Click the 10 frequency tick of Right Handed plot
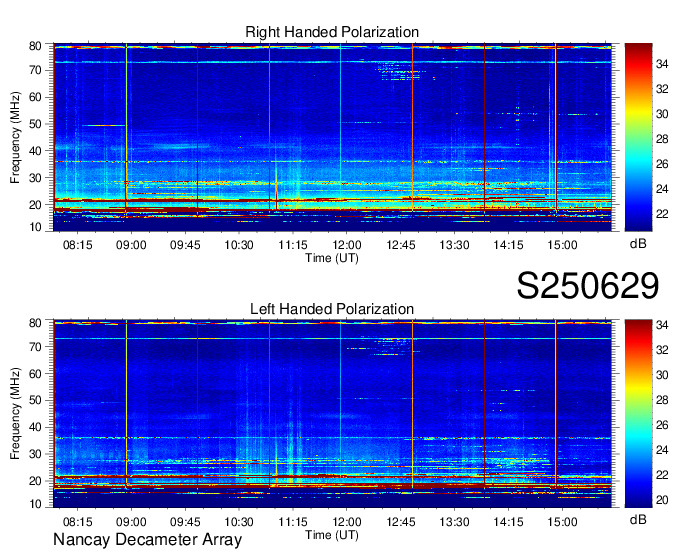The image size is (680, 552). [x=35, y=227]
